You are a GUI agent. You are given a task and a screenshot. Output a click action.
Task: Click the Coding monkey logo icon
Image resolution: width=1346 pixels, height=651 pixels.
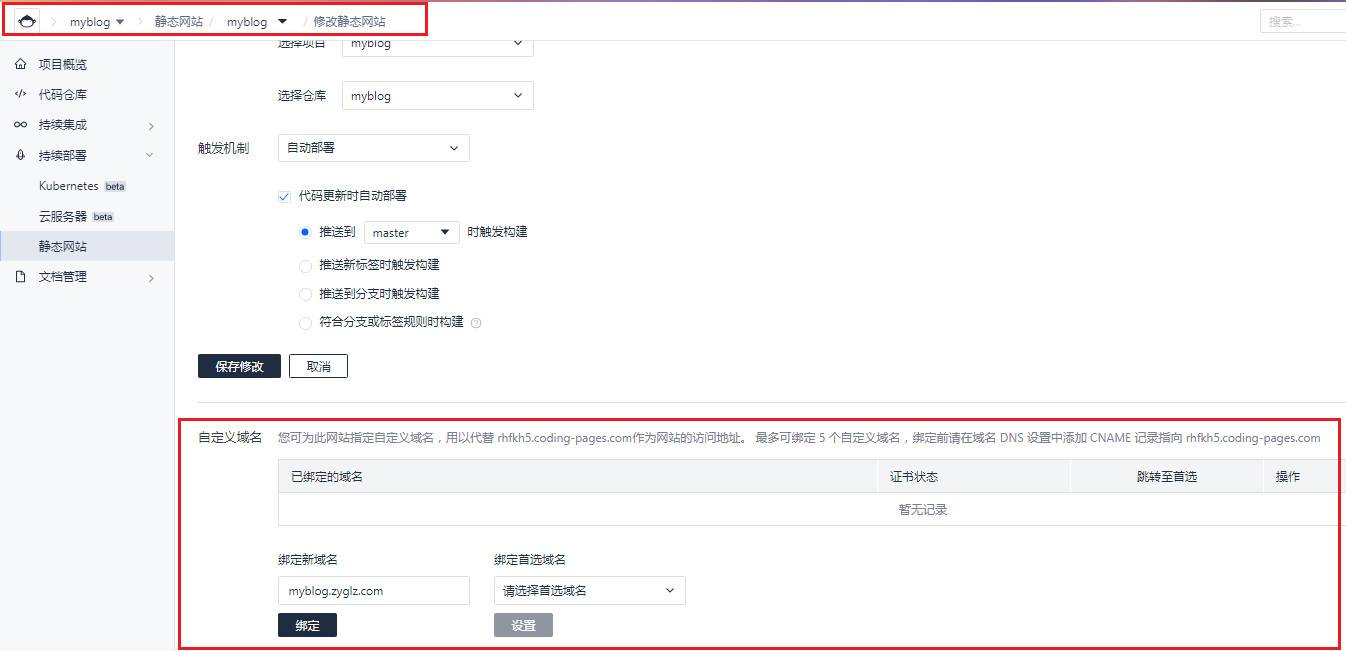point(26,21)
